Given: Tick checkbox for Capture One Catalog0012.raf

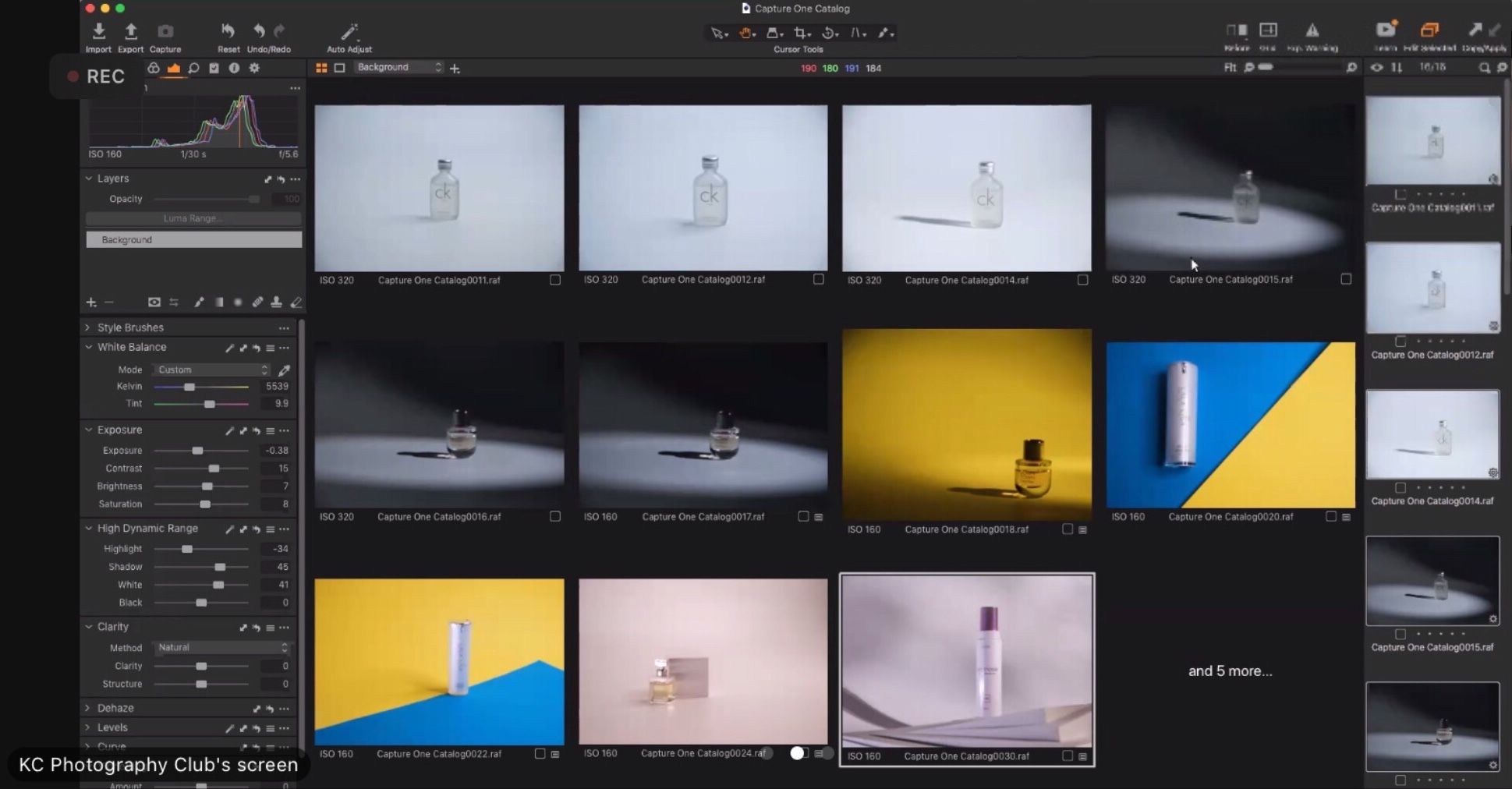Looking at the screenshot, I should (818, 279).
